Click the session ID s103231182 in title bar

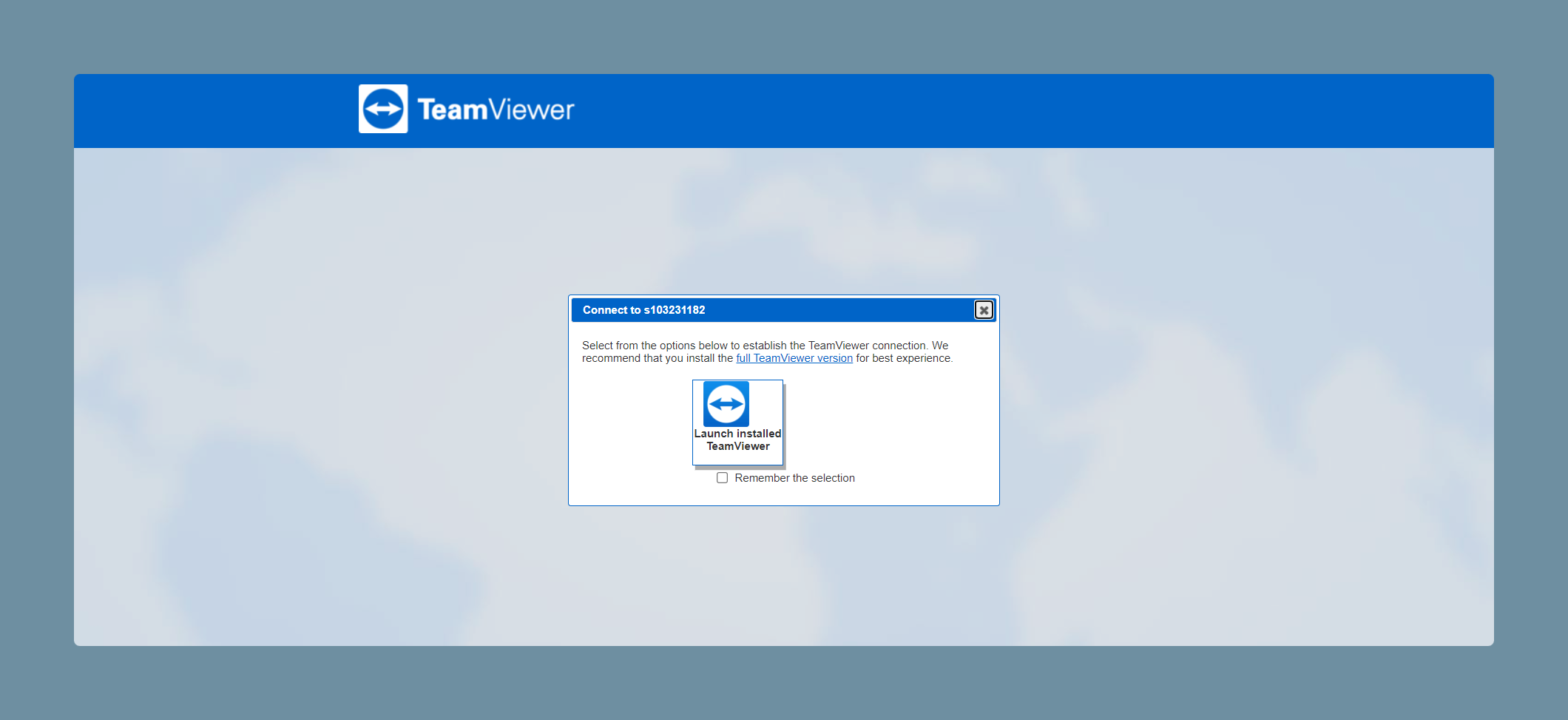click(675, 310)
